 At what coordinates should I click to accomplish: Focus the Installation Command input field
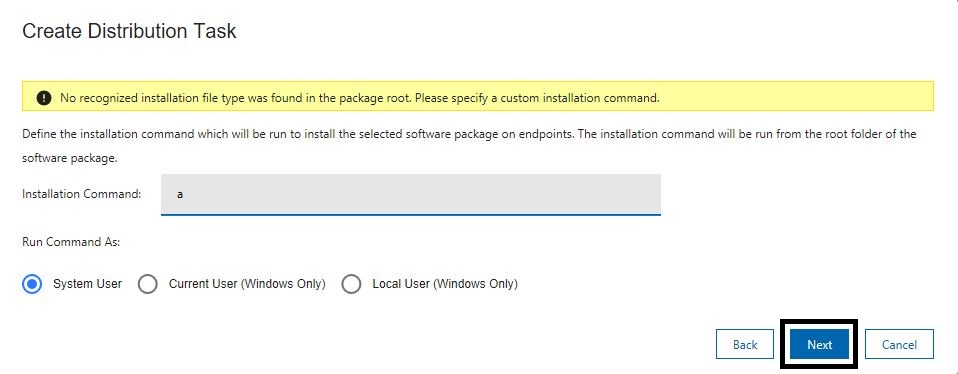411,194
